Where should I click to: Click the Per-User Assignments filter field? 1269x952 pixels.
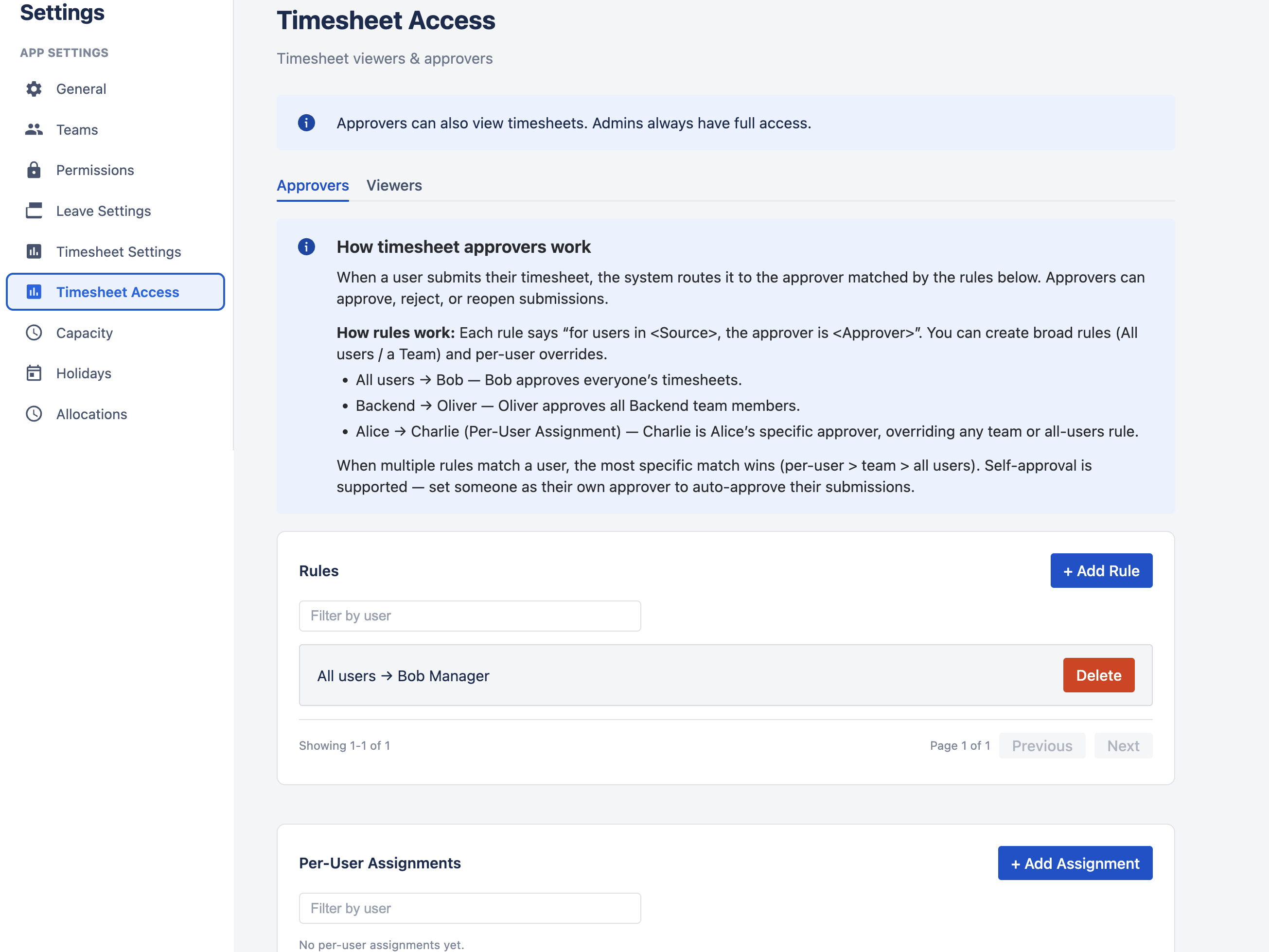pos(469,908)
